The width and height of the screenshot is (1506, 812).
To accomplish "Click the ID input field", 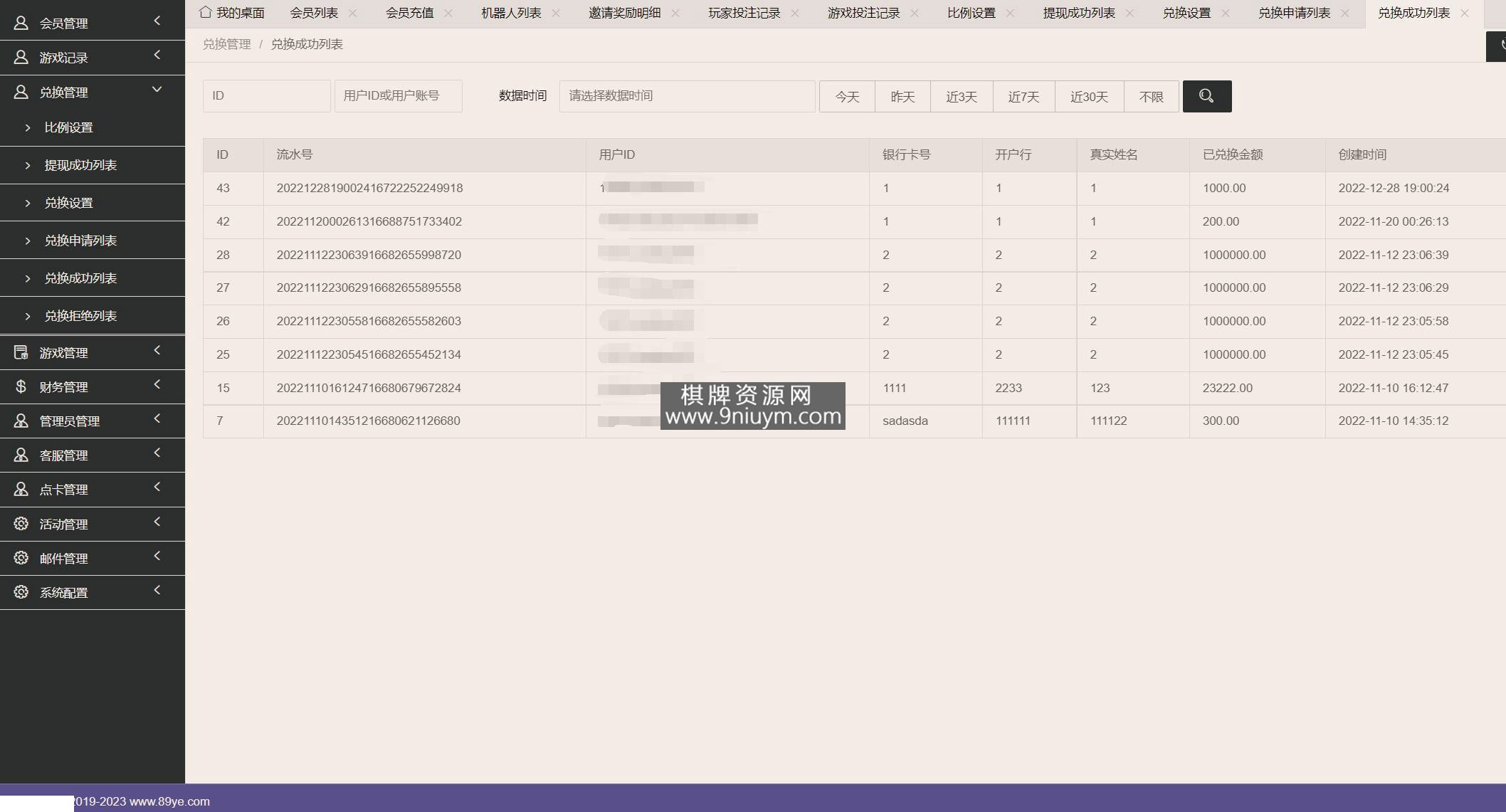I will [x=266, y=95].
